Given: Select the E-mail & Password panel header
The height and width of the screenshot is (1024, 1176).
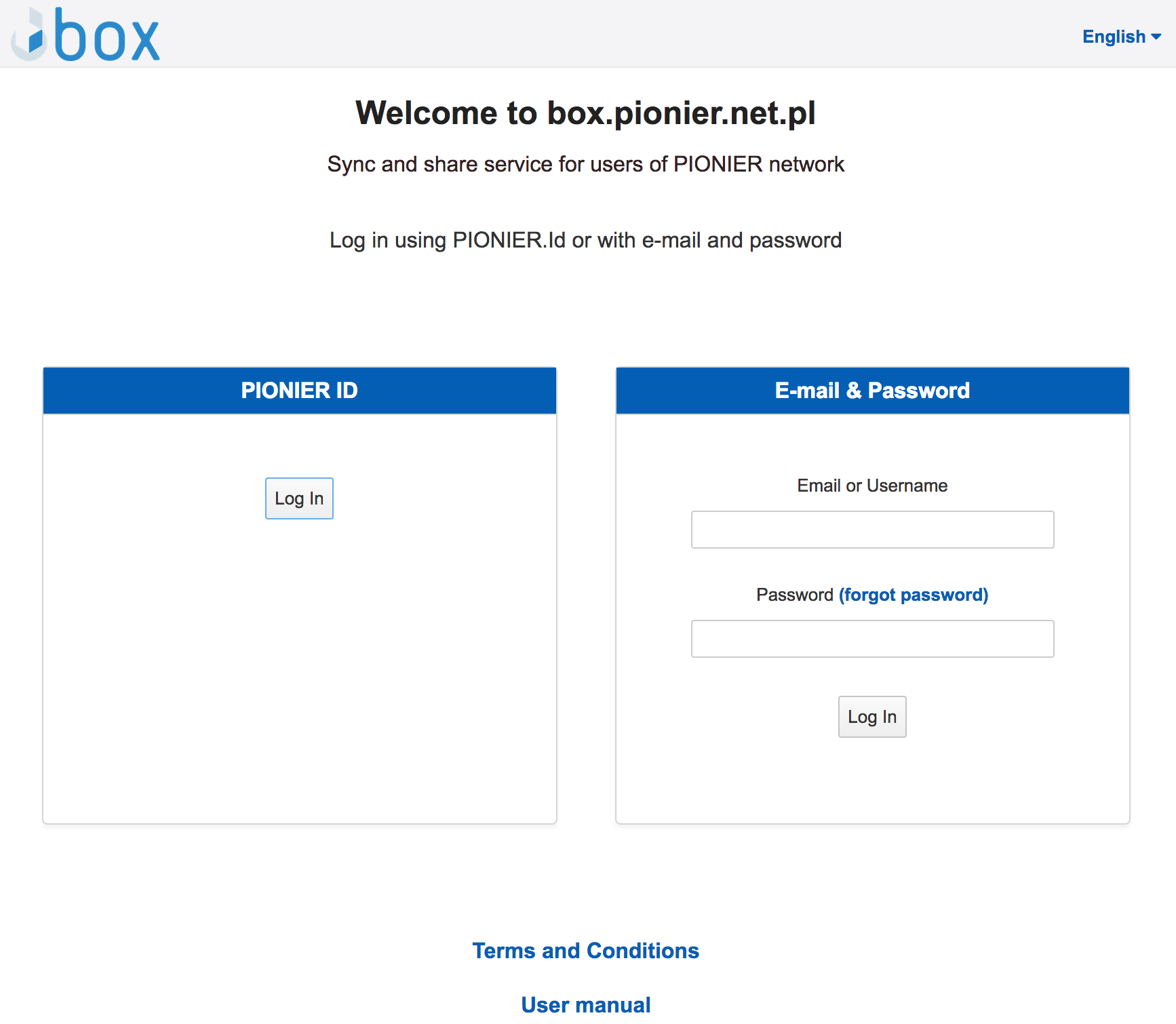Looking at the screenshot, I should pos(873,391).
